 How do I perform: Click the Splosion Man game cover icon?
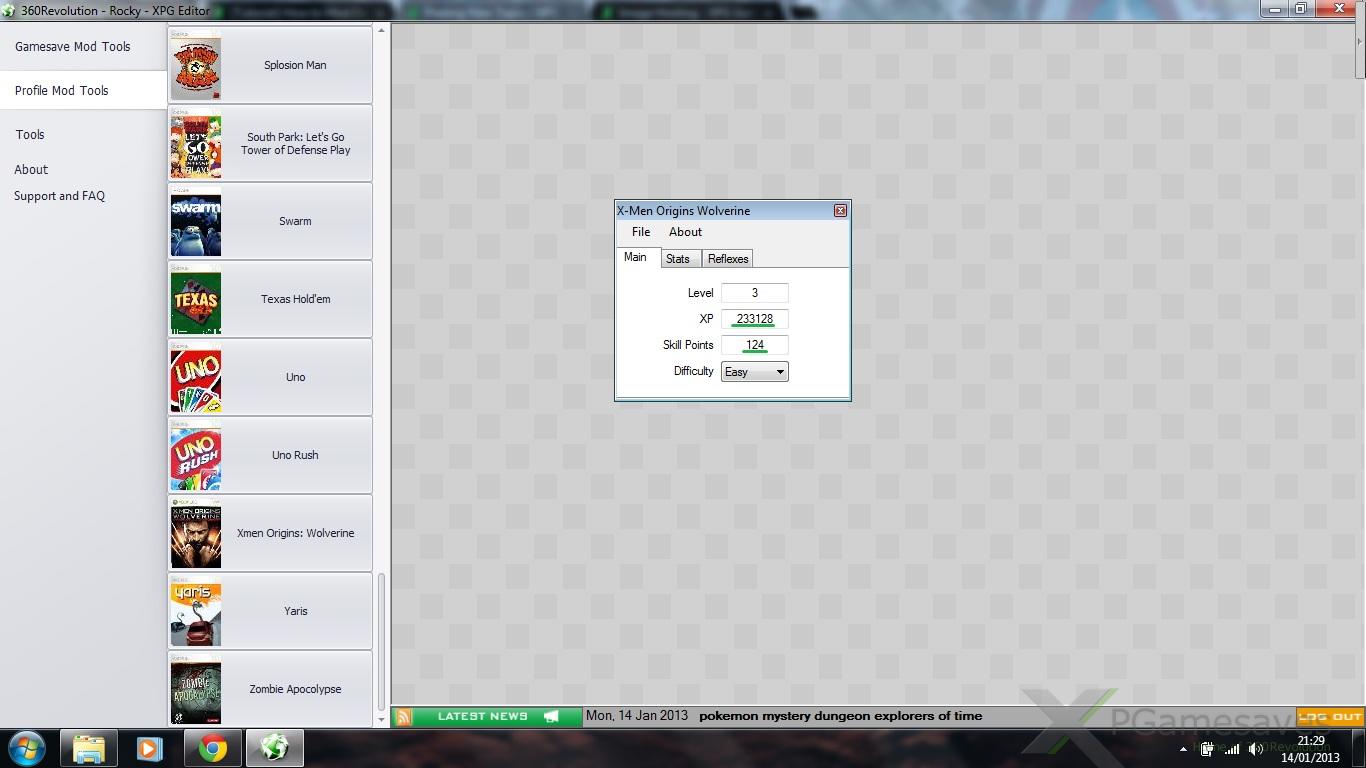tap(196, 66)
